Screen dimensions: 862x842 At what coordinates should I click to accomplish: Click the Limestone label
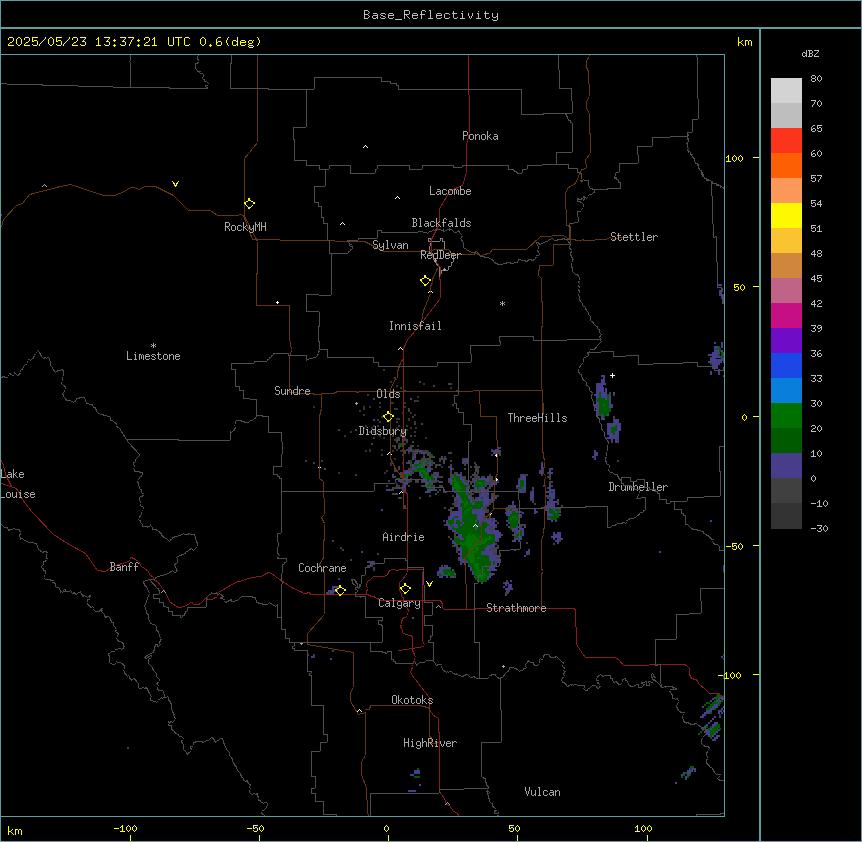point(153,356)
